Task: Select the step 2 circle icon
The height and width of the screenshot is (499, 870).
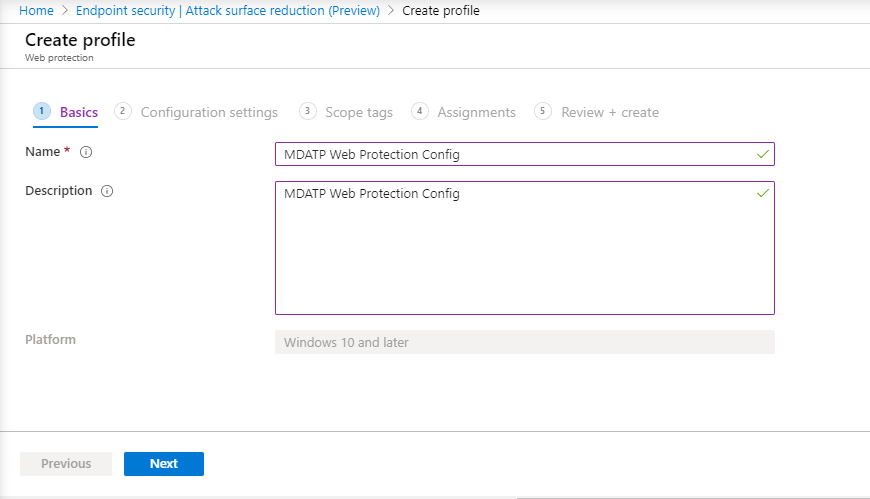Action: tap(123, 111)
